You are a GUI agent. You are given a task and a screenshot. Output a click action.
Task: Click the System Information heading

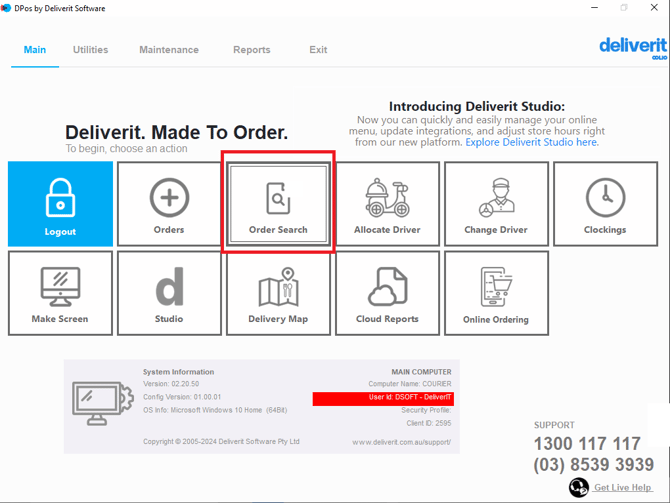click(x=179, y=372)
